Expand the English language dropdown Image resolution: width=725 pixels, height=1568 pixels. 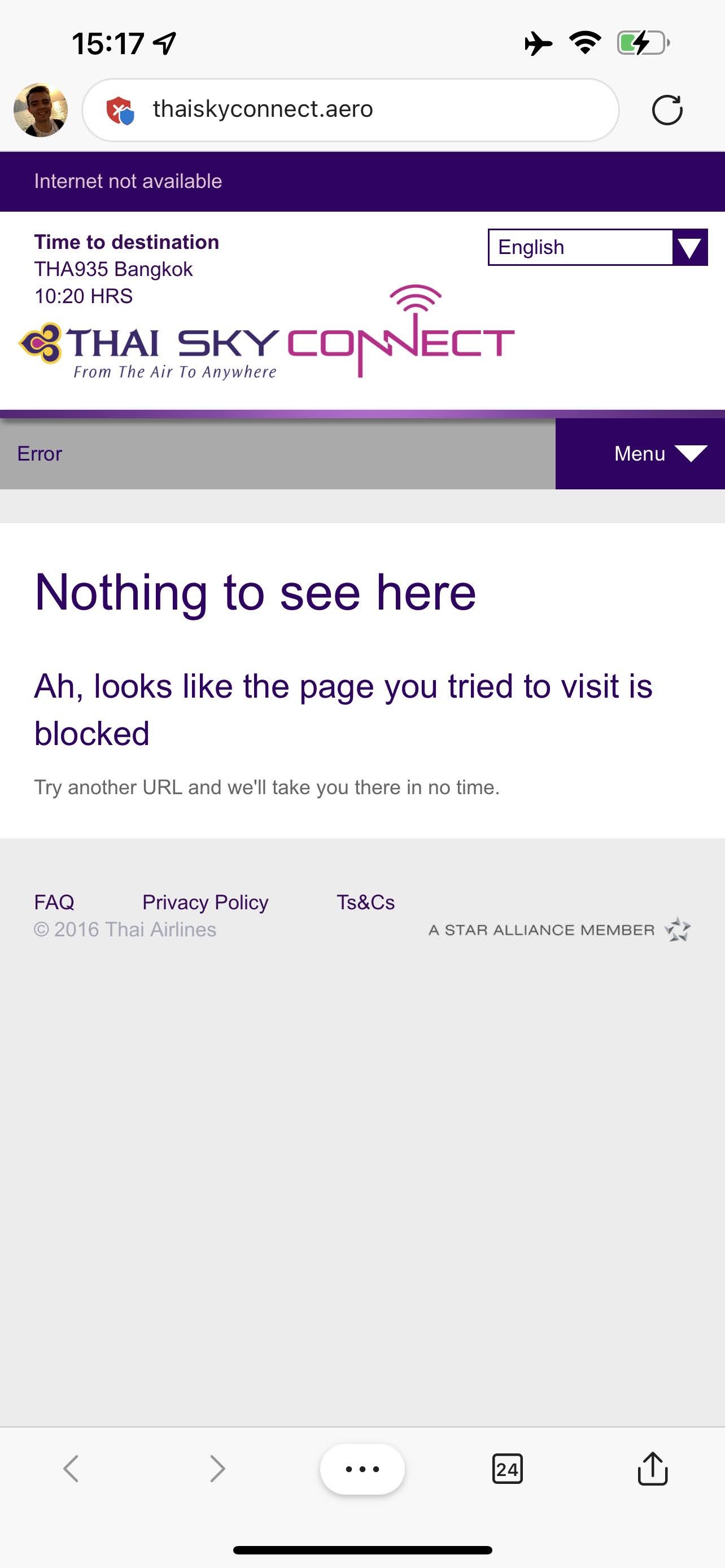pos(579,247)
